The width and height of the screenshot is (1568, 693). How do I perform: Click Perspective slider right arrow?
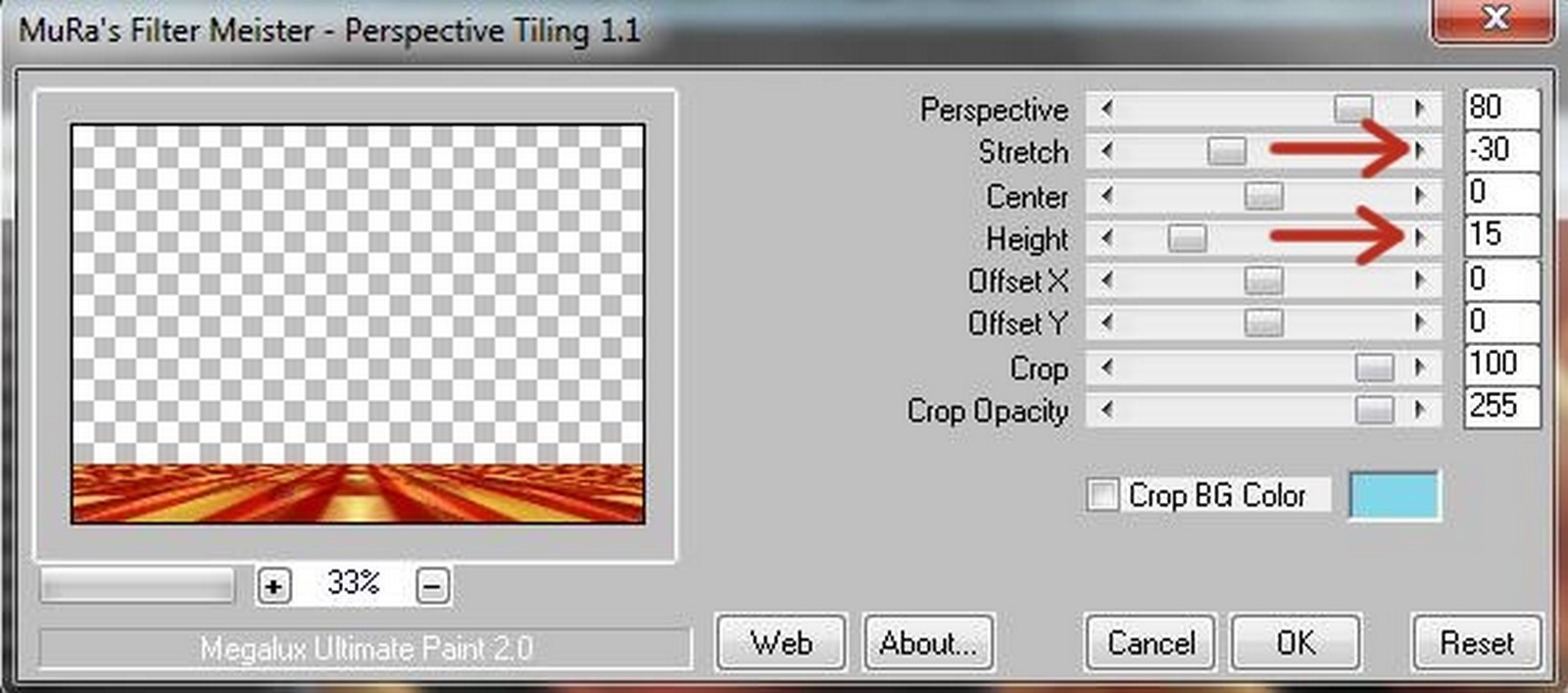click(x=1420, y=109)
